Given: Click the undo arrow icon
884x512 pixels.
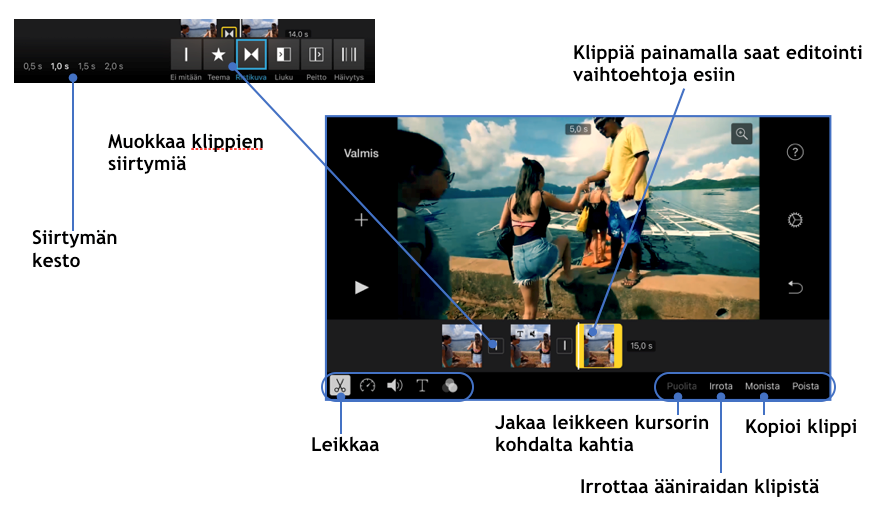Looking at the screenshot, I should (795, 288).
